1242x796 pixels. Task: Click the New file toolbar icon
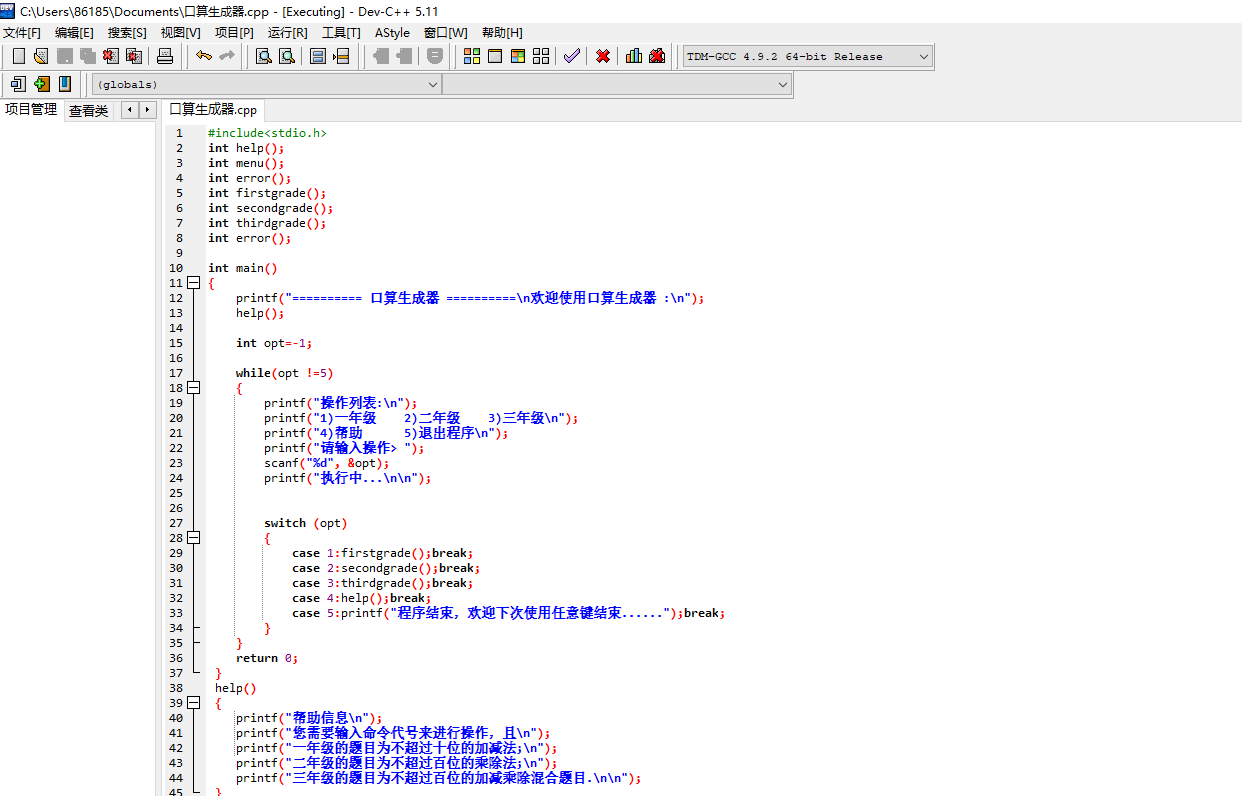coord(18,56)
